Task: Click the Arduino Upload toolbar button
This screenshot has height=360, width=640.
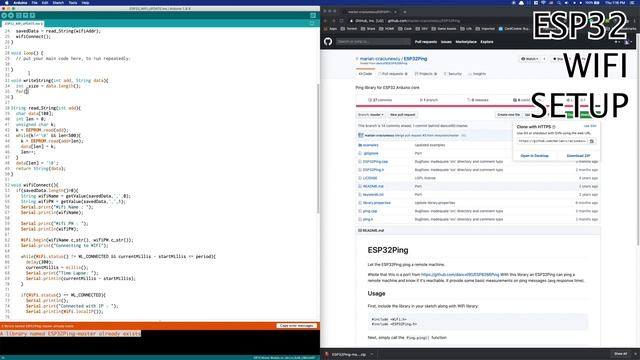Action: (x=11, y=16)
